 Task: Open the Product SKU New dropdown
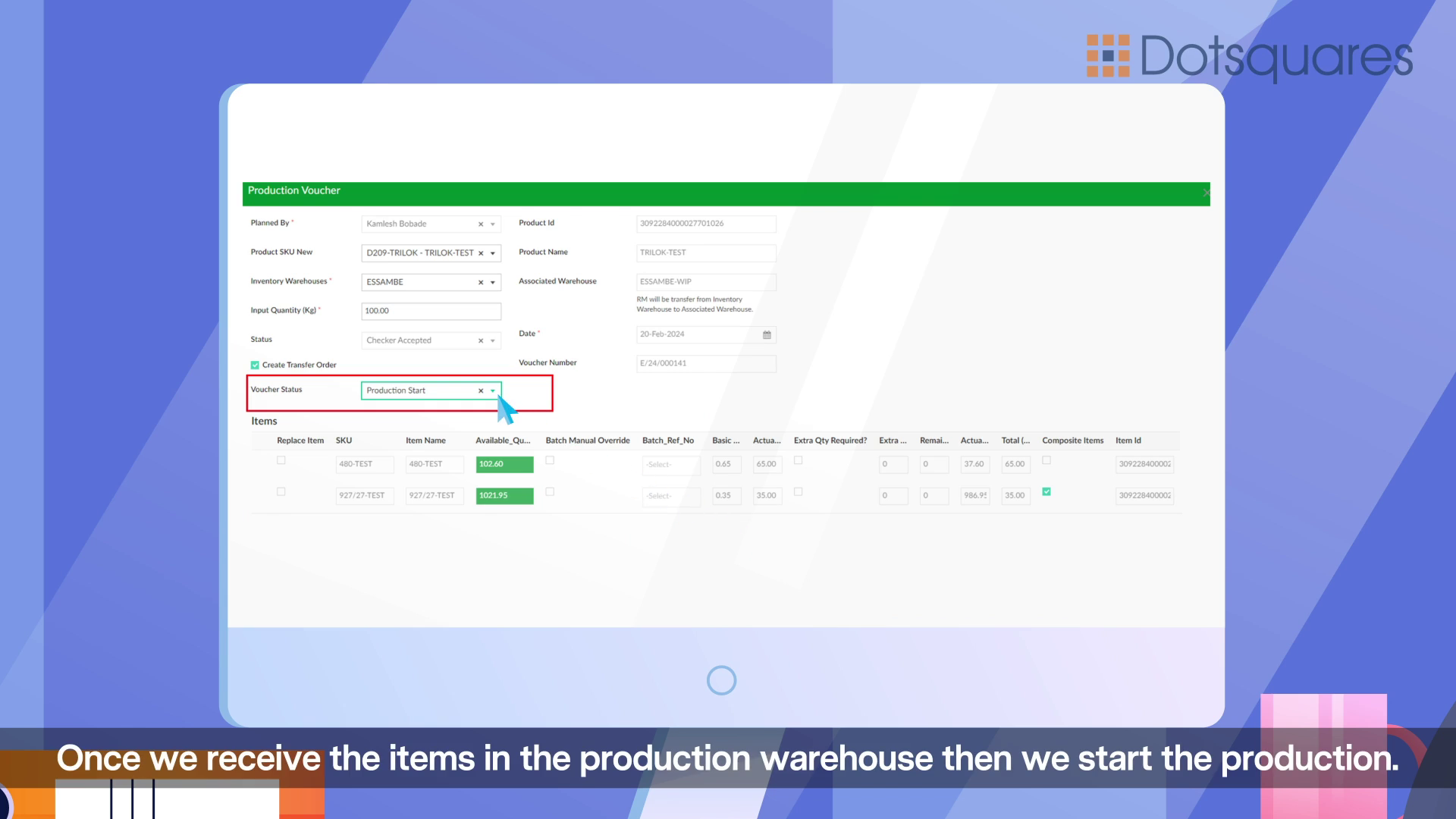pyautogui.click(x=494, y=253)
